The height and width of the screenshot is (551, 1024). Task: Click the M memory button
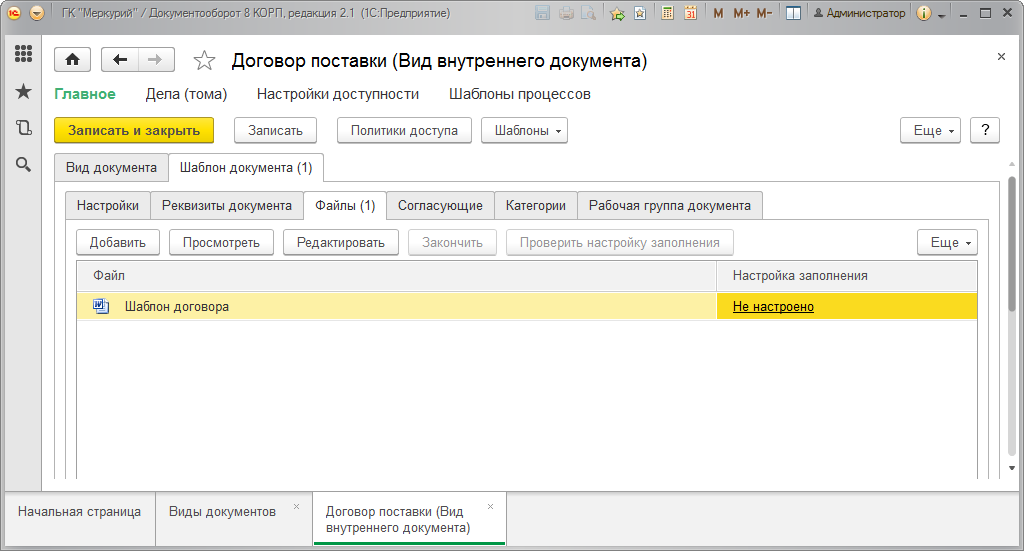(x=718, y=13)
